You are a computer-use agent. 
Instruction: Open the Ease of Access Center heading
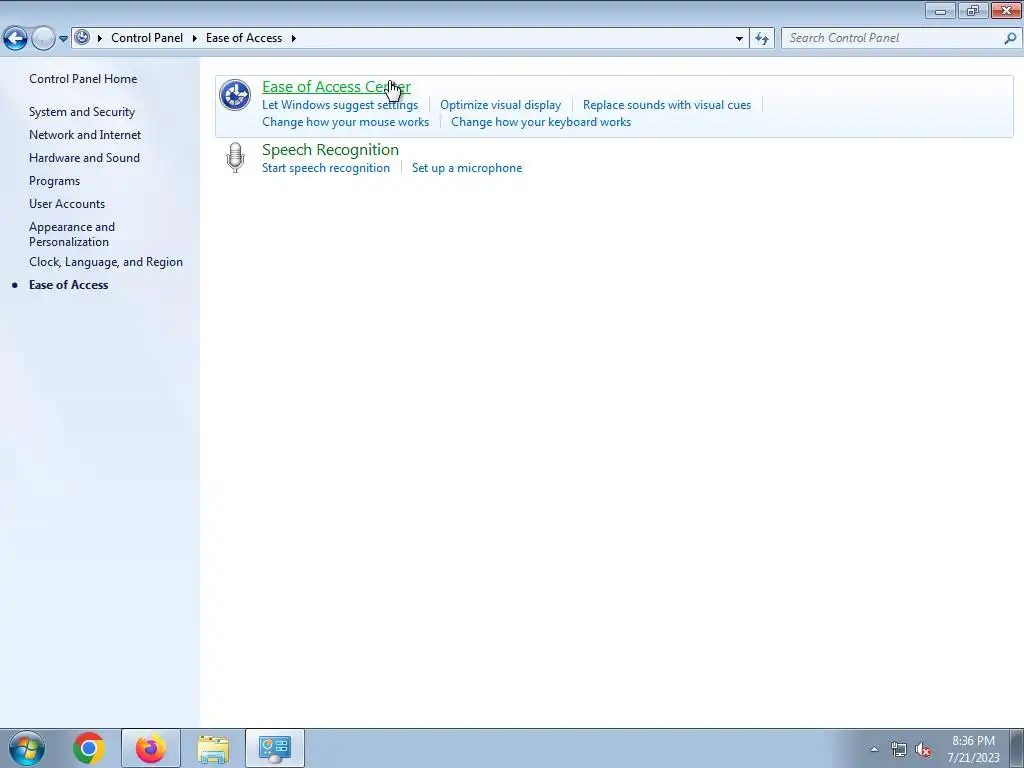pyautogui.click(x=336, y=86)
